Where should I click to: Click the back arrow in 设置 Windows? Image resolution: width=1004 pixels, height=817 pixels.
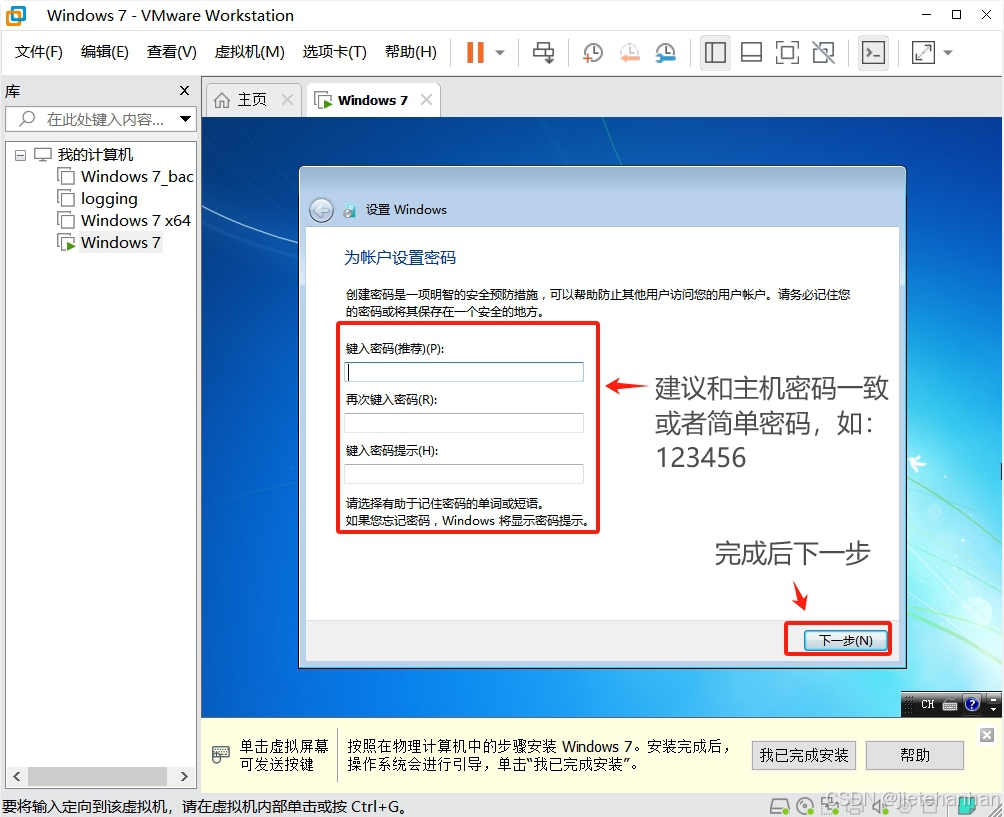click(x=321, y=210)
